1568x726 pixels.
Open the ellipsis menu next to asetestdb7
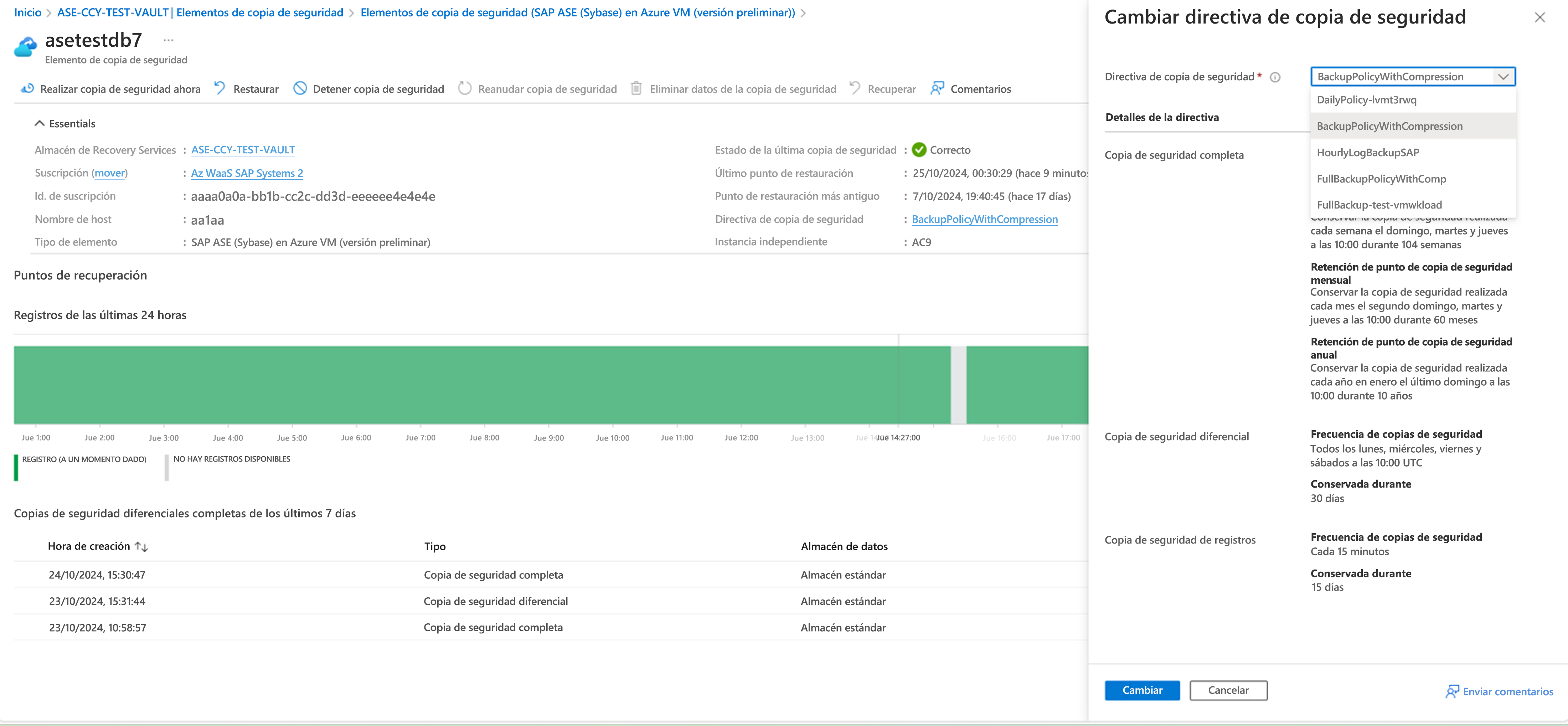tap(169, 41)
